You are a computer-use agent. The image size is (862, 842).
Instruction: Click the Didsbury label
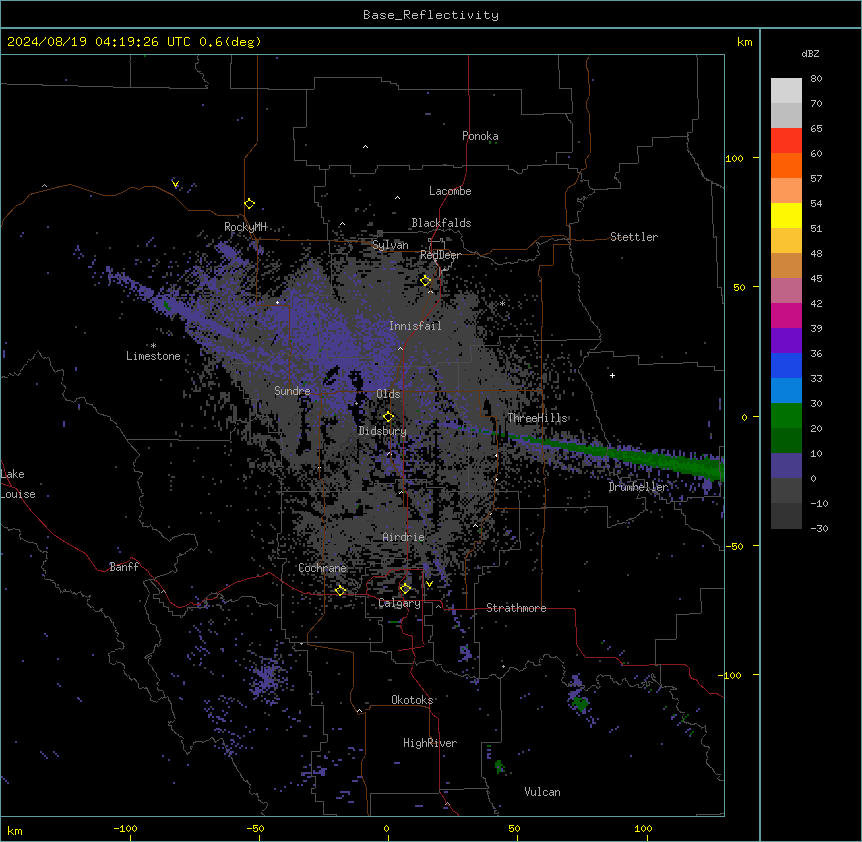point(383,431)
